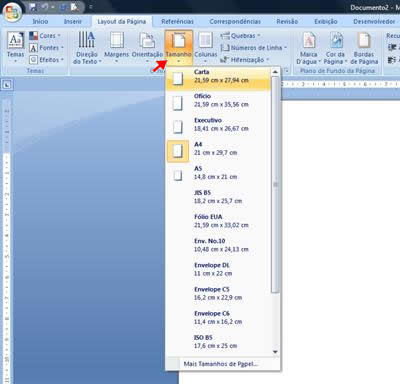Open the Colunas columns menu
Image resolution: width=400 pixels, height=384 pixels.
coord(206,47)
